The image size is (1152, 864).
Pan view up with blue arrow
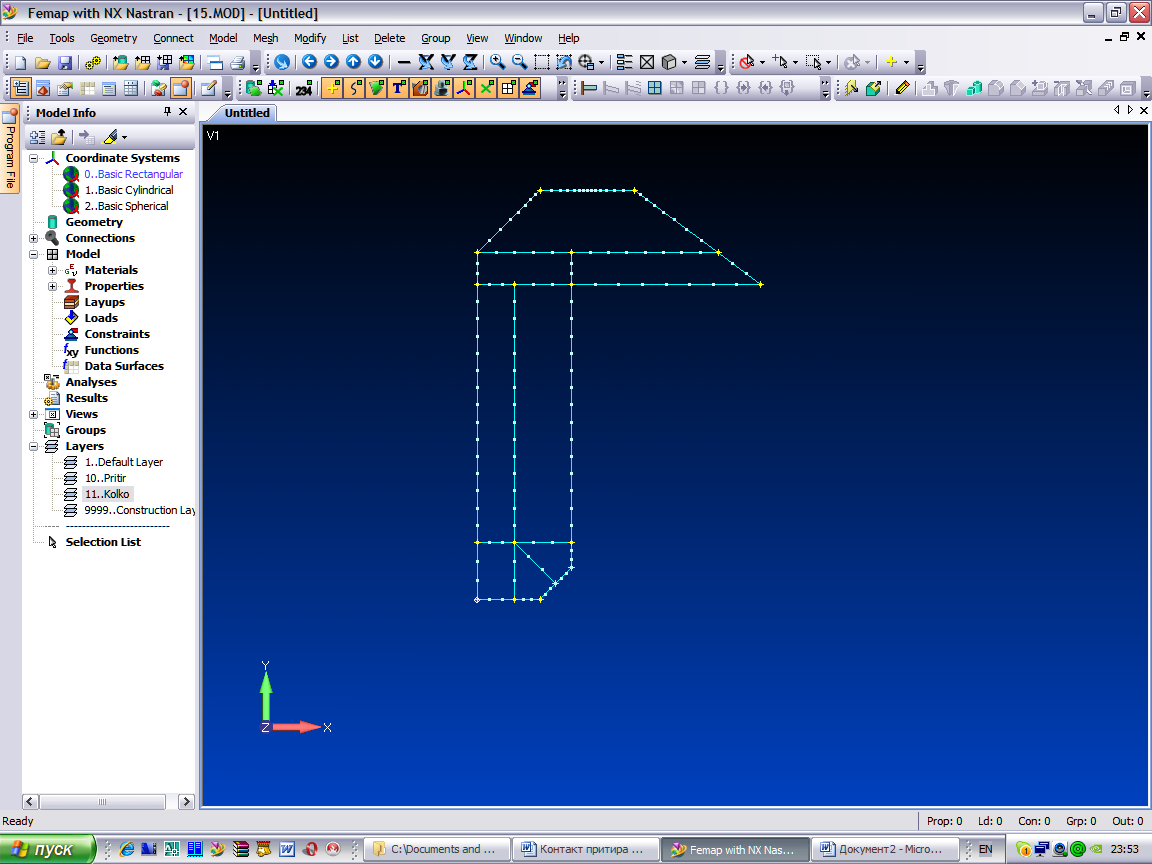(353, 62)
